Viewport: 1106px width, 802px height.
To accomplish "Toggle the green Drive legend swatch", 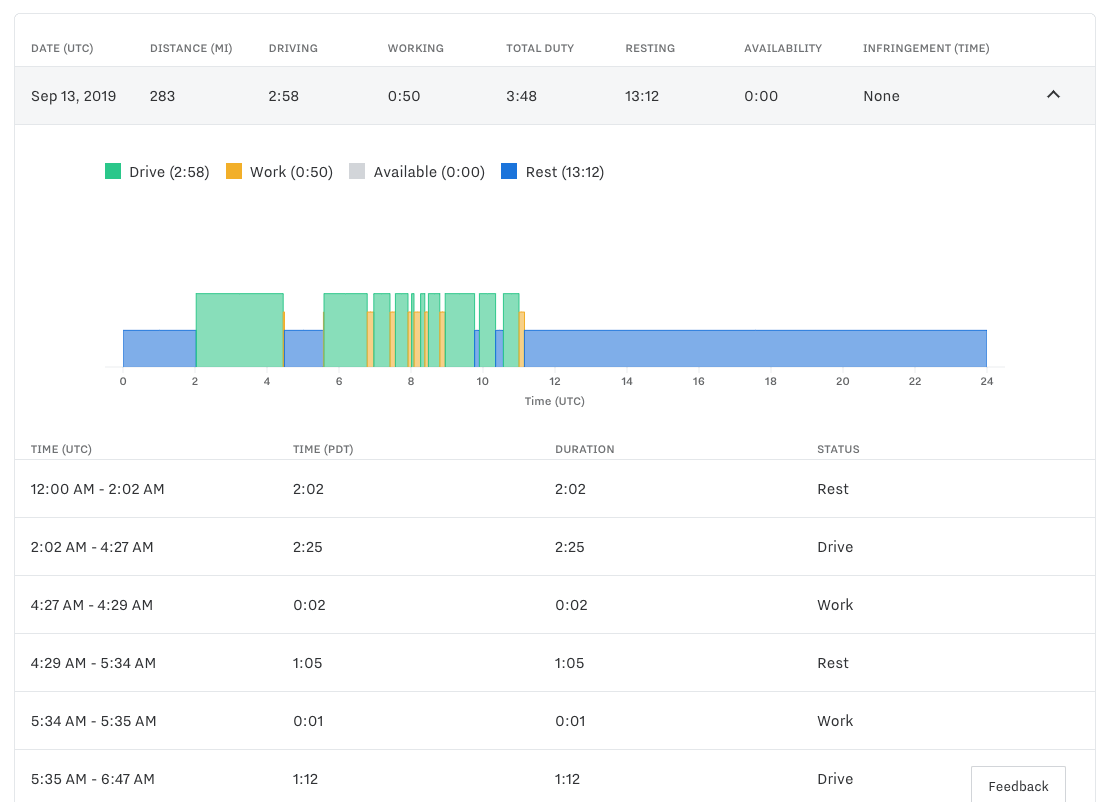I will (x=113, y=172).
